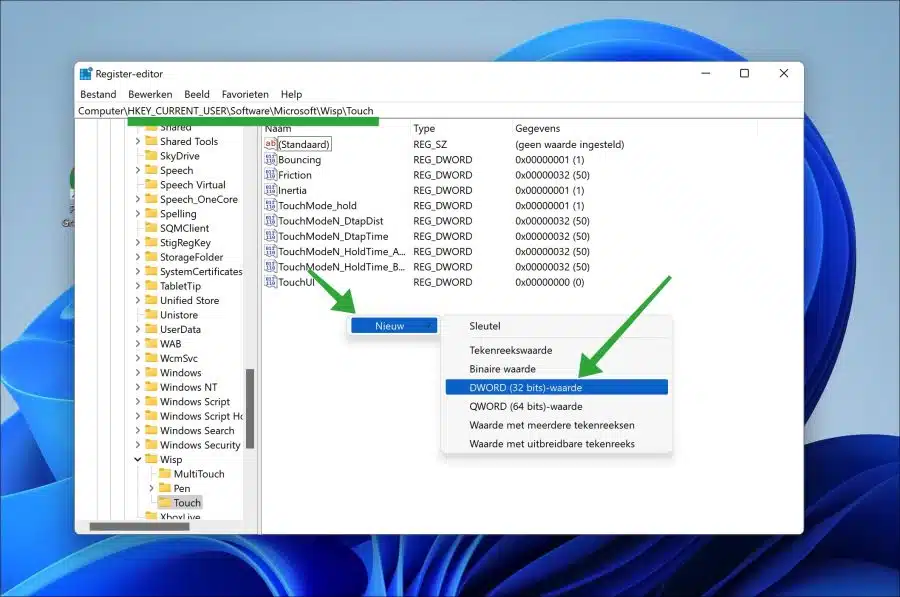Click the Bouncing DWORD value icon
The height and width of the screenshot is (597, 900).
[270, 160]
